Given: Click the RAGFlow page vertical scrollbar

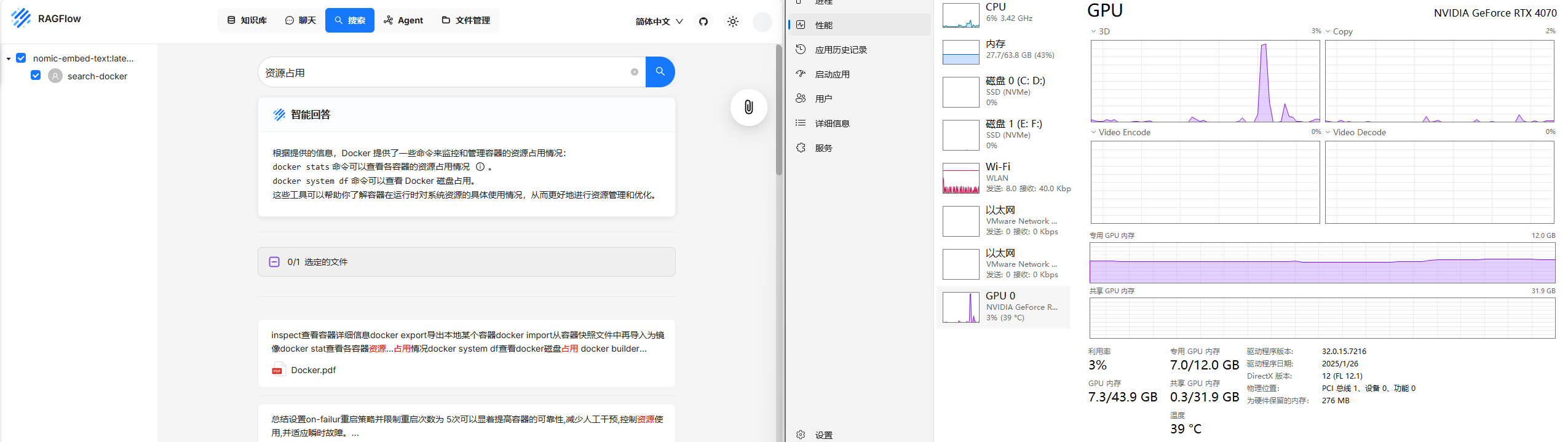Looking at the screenshot, I should click(778, 111).
